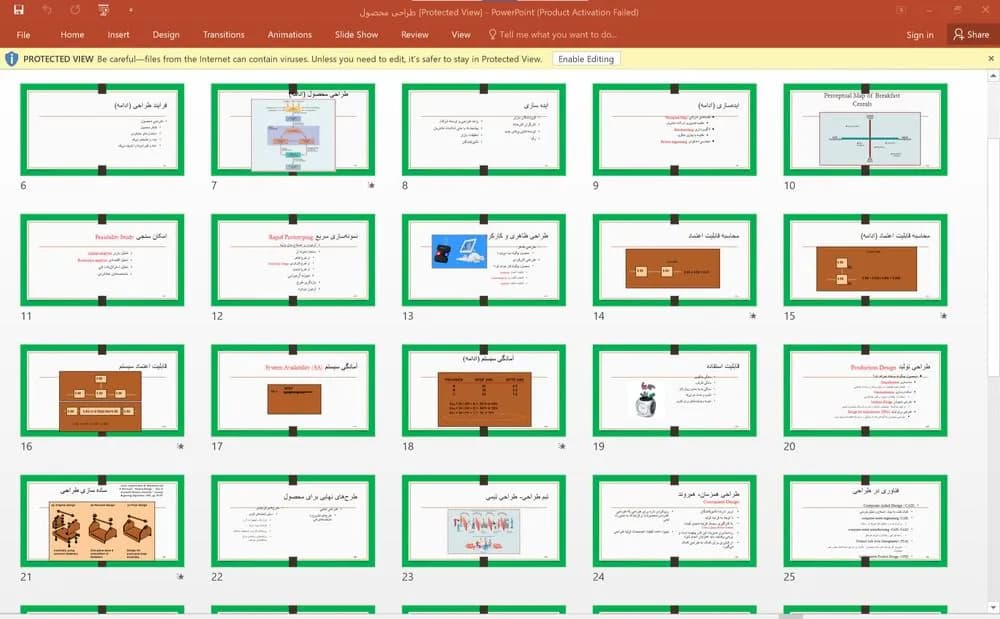Click the Redo icon in quick access toolbar
This screenshot has width=1000, height=619.
[x=75, y=10]
